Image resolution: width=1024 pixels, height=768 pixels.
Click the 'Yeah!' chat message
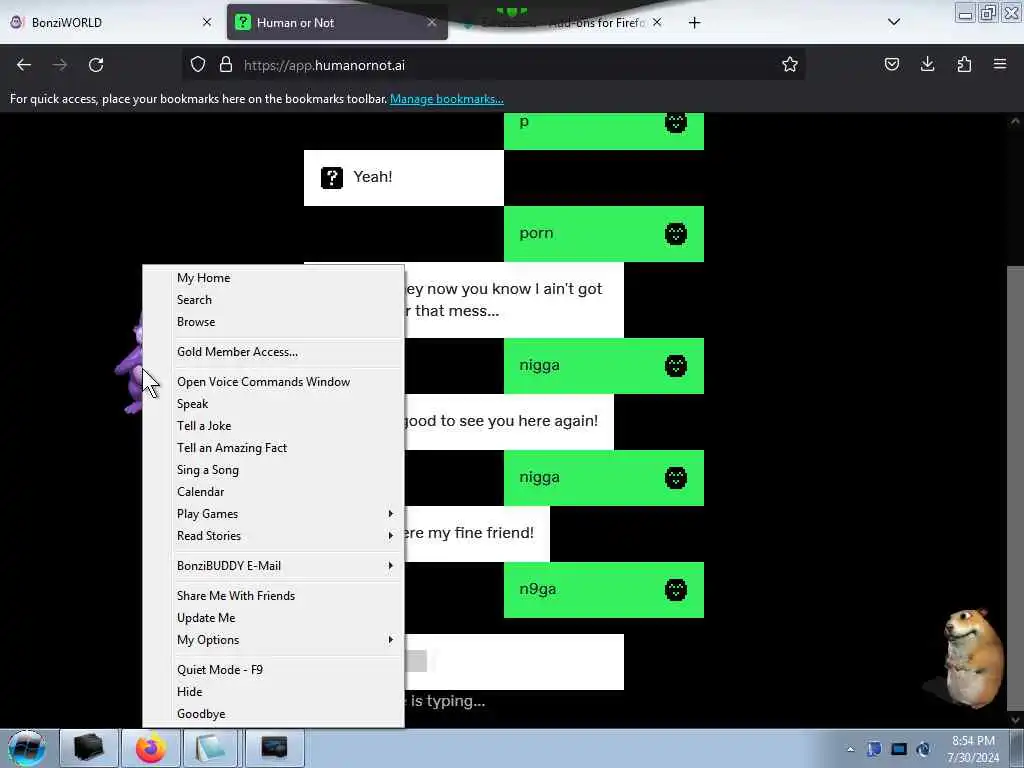coord(404,178)
